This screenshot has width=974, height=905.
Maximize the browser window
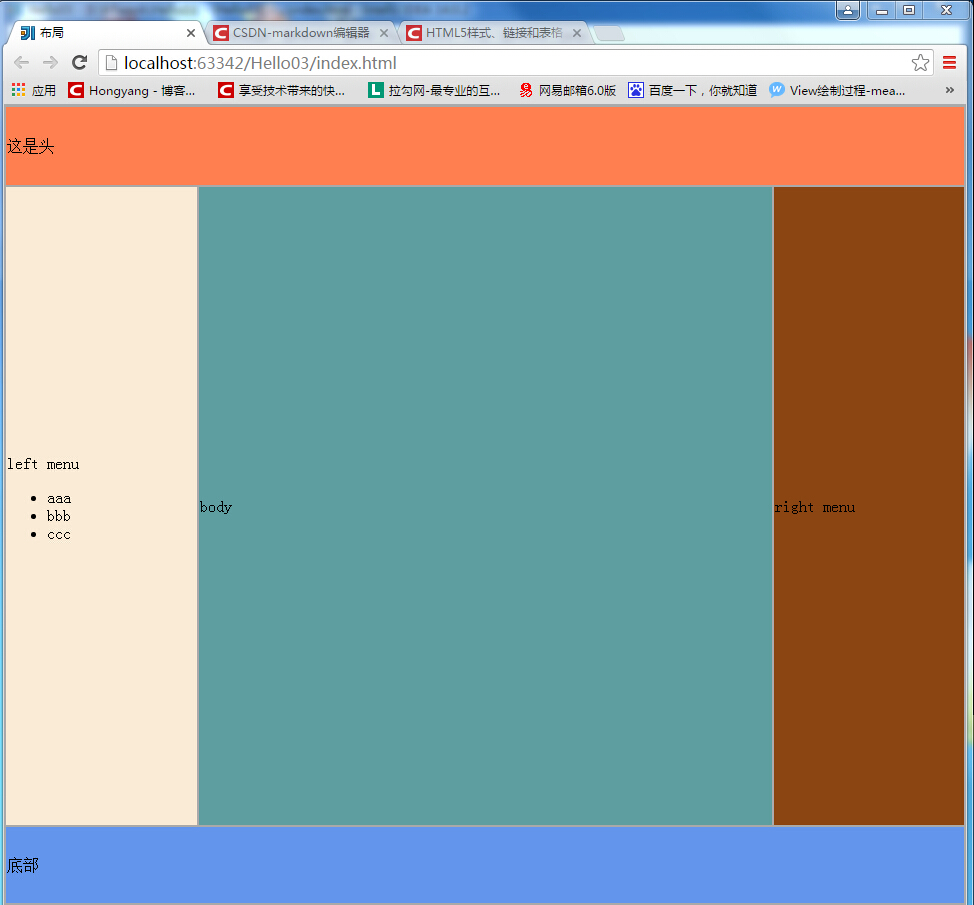click(909, 11)
